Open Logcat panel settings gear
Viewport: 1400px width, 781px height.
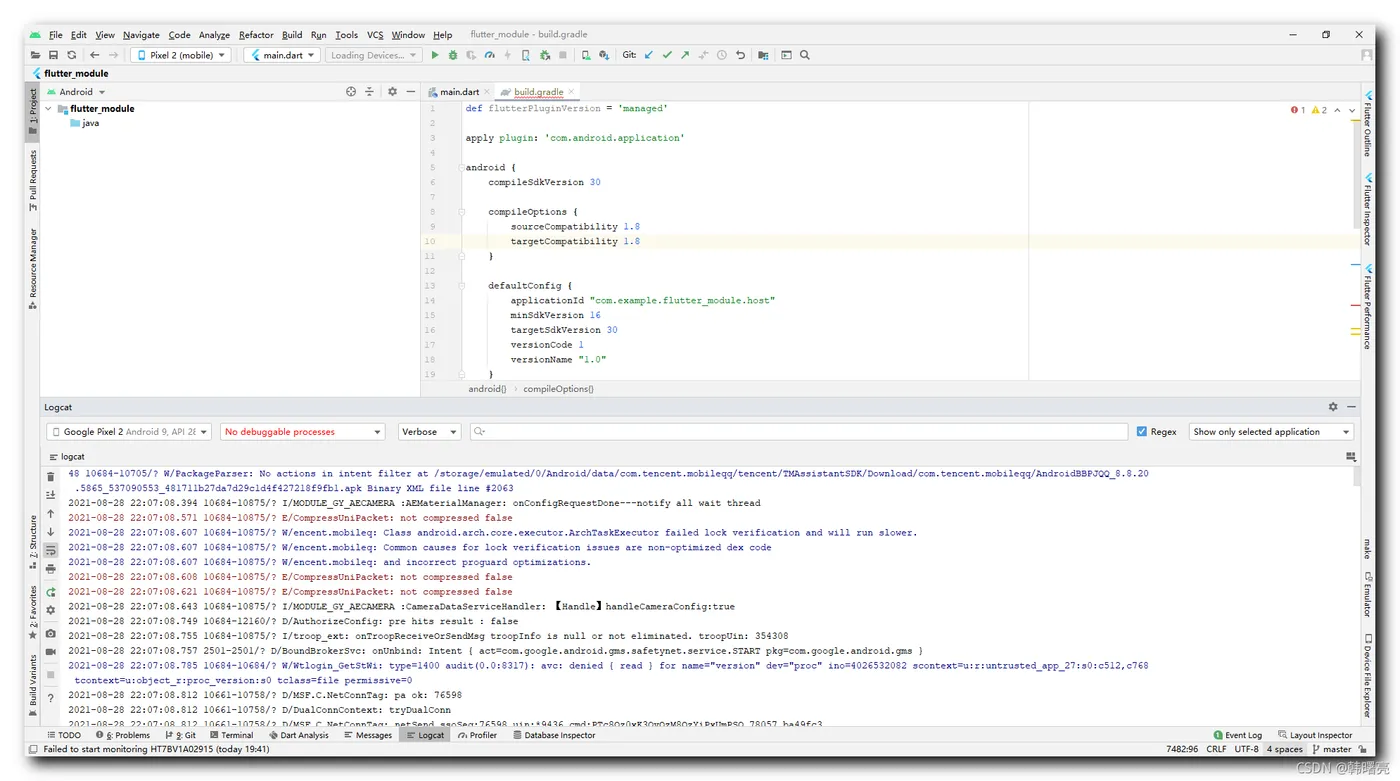[1333, 407]
